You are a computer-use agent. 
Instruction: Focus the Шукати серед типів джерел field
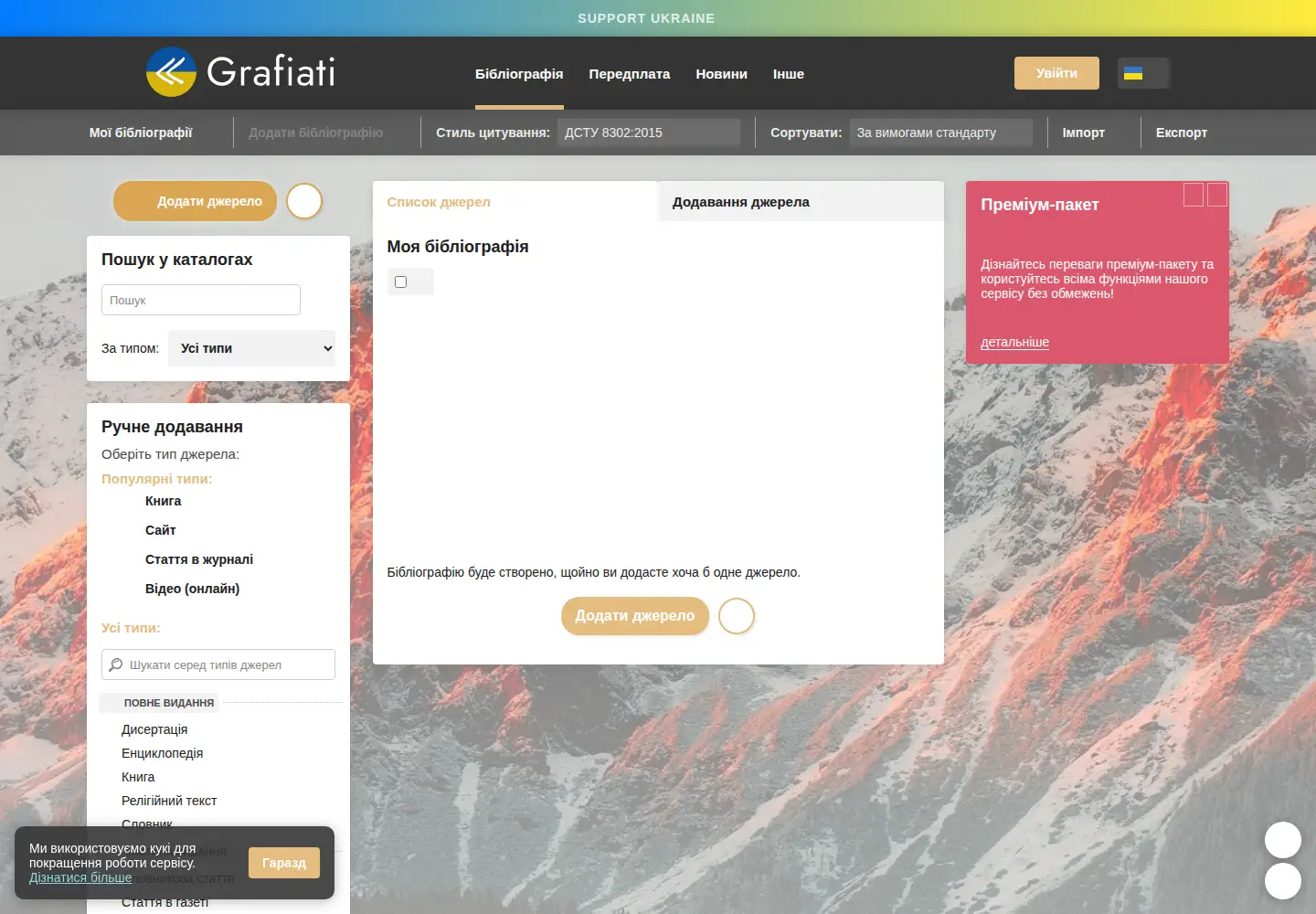(x=218, y=664)
